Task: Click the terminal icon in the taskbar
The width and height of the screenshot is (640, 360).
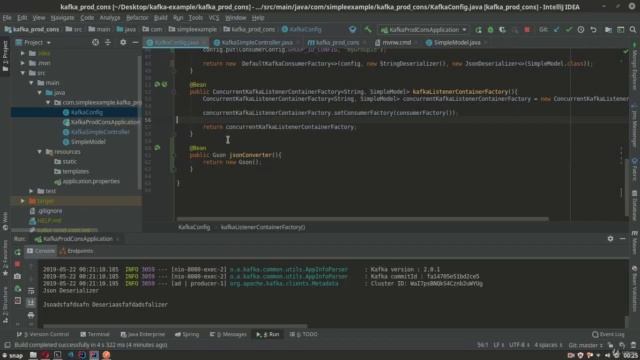Action: coord(58,355)
